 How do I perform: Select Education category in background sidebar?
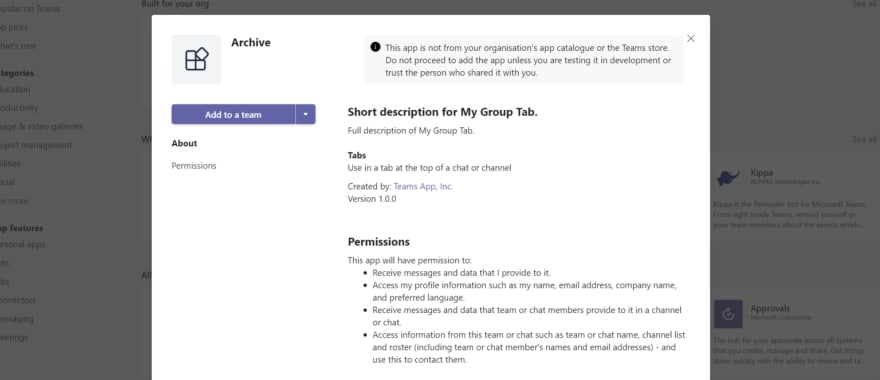click(15, 89)
